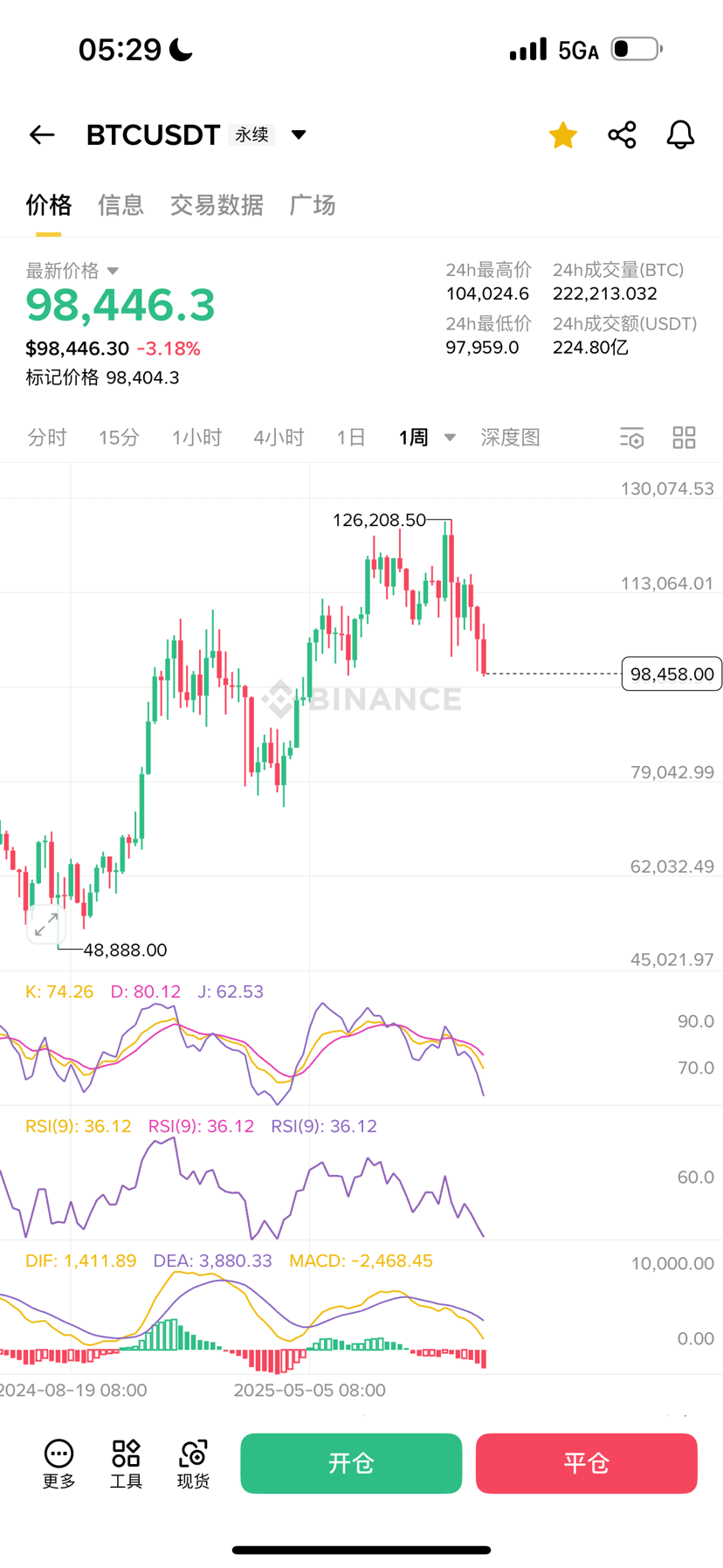Switch to the 广场 tab
Image resolution: width=723 pixels, height=1568 pixels.
tap(313, 205)
